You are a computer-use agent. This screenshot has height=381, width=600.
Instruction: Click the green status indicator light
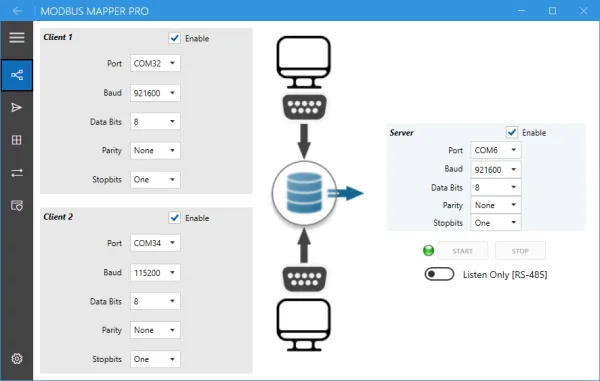429,251
